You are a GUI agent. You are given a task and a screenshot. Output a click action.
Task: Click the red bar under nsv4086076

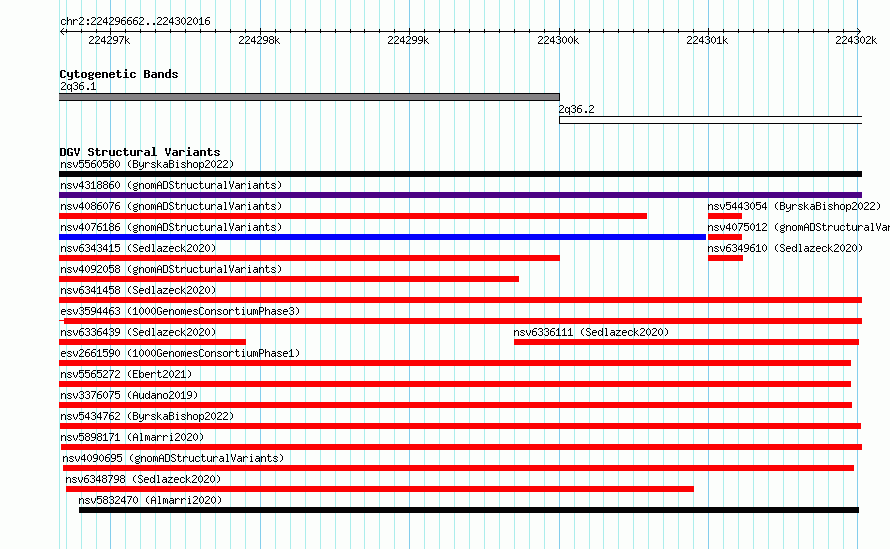pos(353,216)
